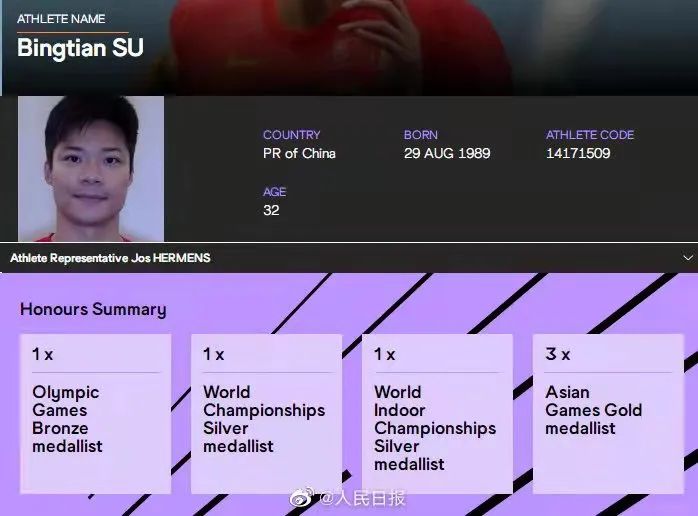Click Athlete Representative Jos HERMENS text
Image resolution: width=698 pixels, height=516 pixels.
(110, 258)
